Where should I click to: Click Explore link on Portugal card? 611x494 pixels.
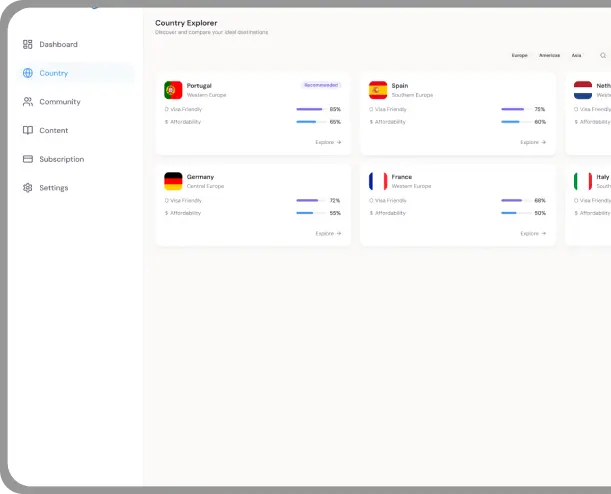pos(328,142)
